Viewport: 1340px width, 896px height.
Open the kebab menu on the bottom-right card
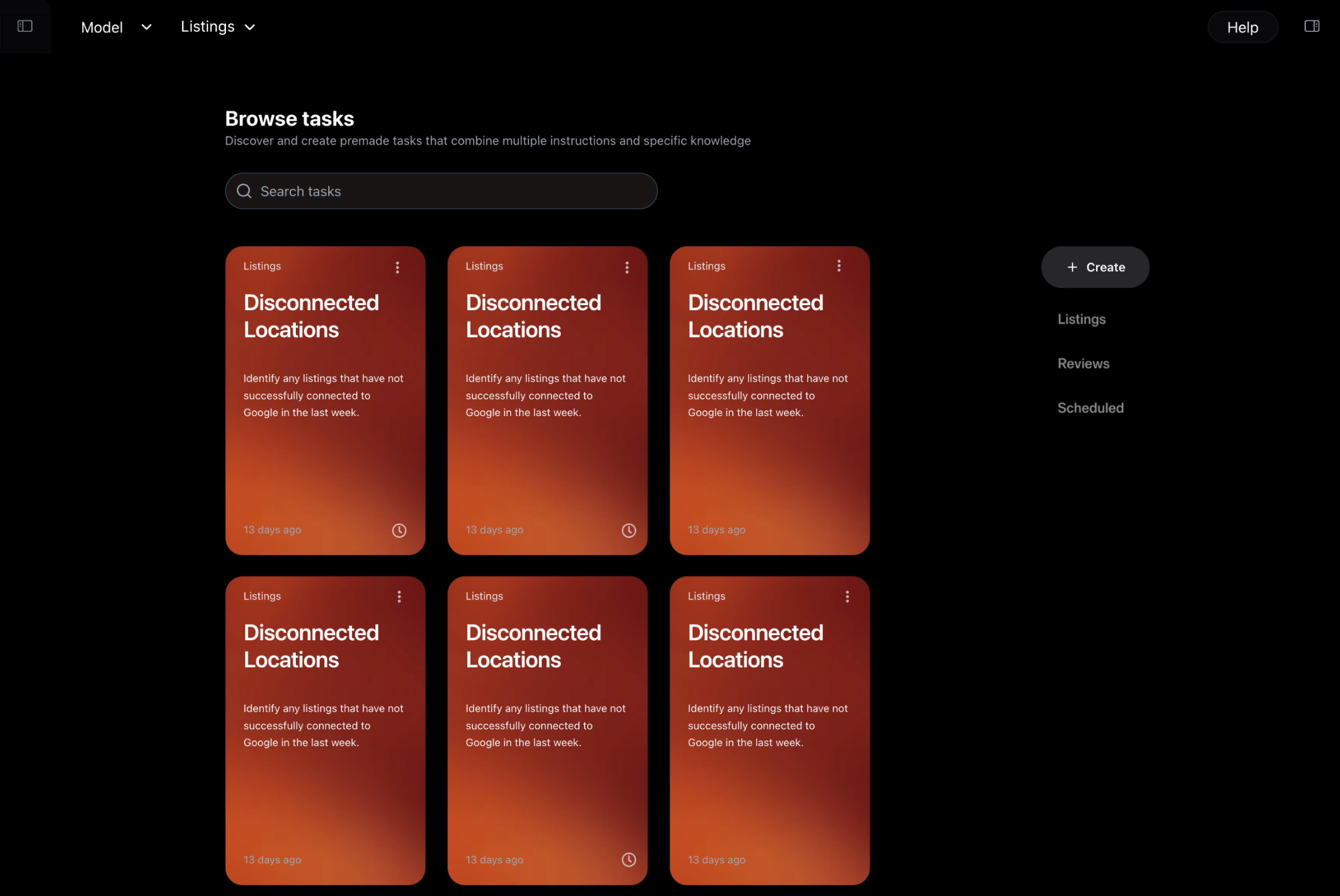[847, 596]
